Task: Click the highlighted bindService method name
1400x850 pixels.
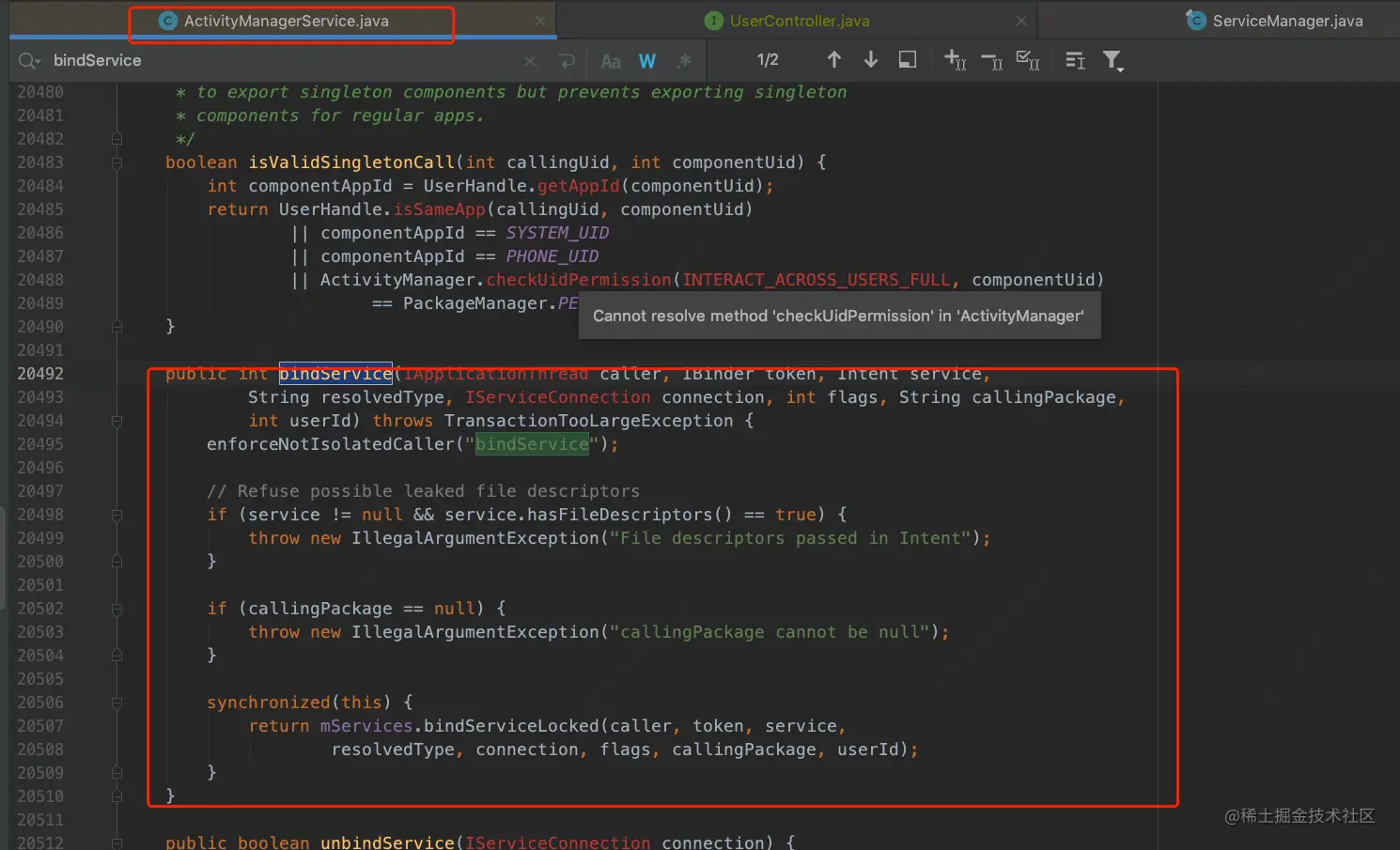Action: (335, 374)
